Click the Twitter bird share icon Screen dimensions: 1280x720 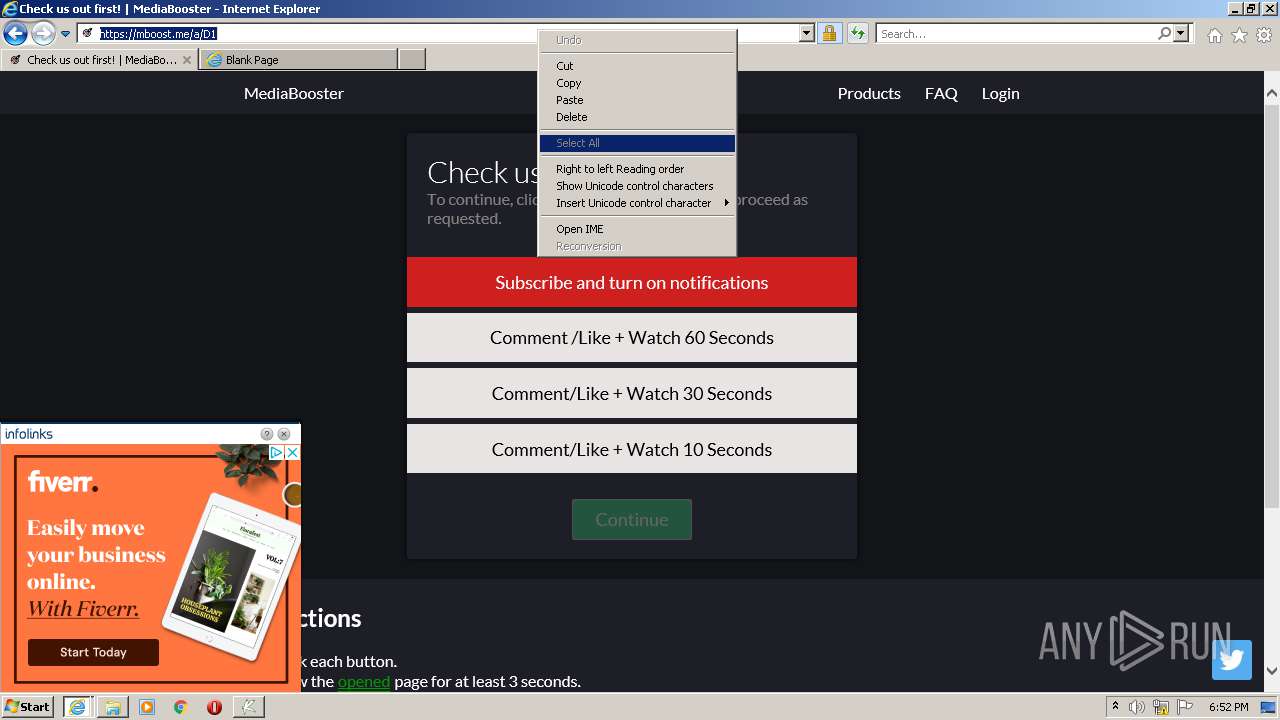[1232, 660]
